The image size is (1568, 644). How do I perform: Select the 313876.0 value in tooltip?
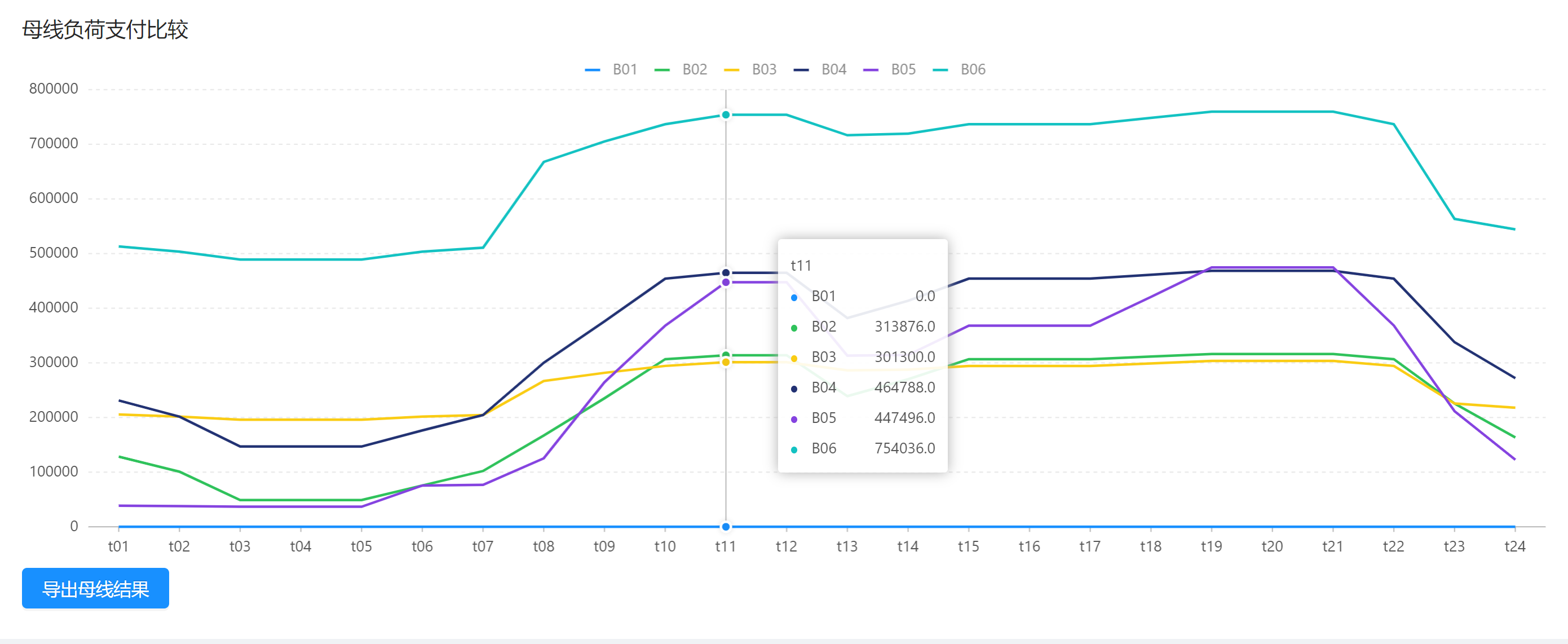pyautogui.click(x=904, y=327)
